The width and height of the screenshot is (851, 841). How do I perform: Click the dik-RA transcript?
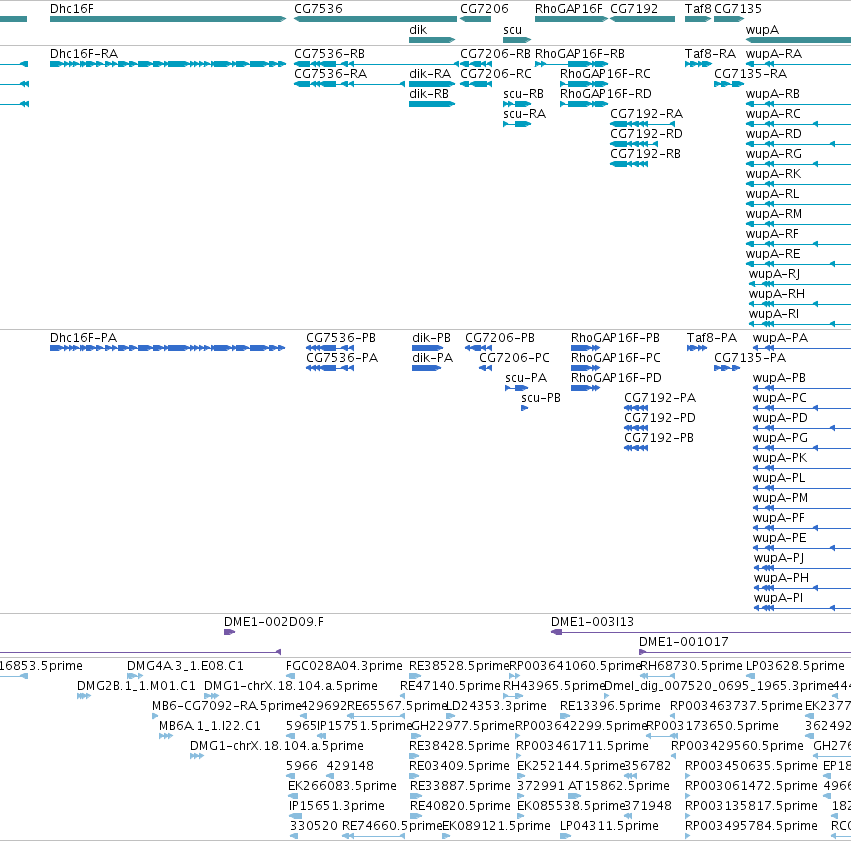432,84
